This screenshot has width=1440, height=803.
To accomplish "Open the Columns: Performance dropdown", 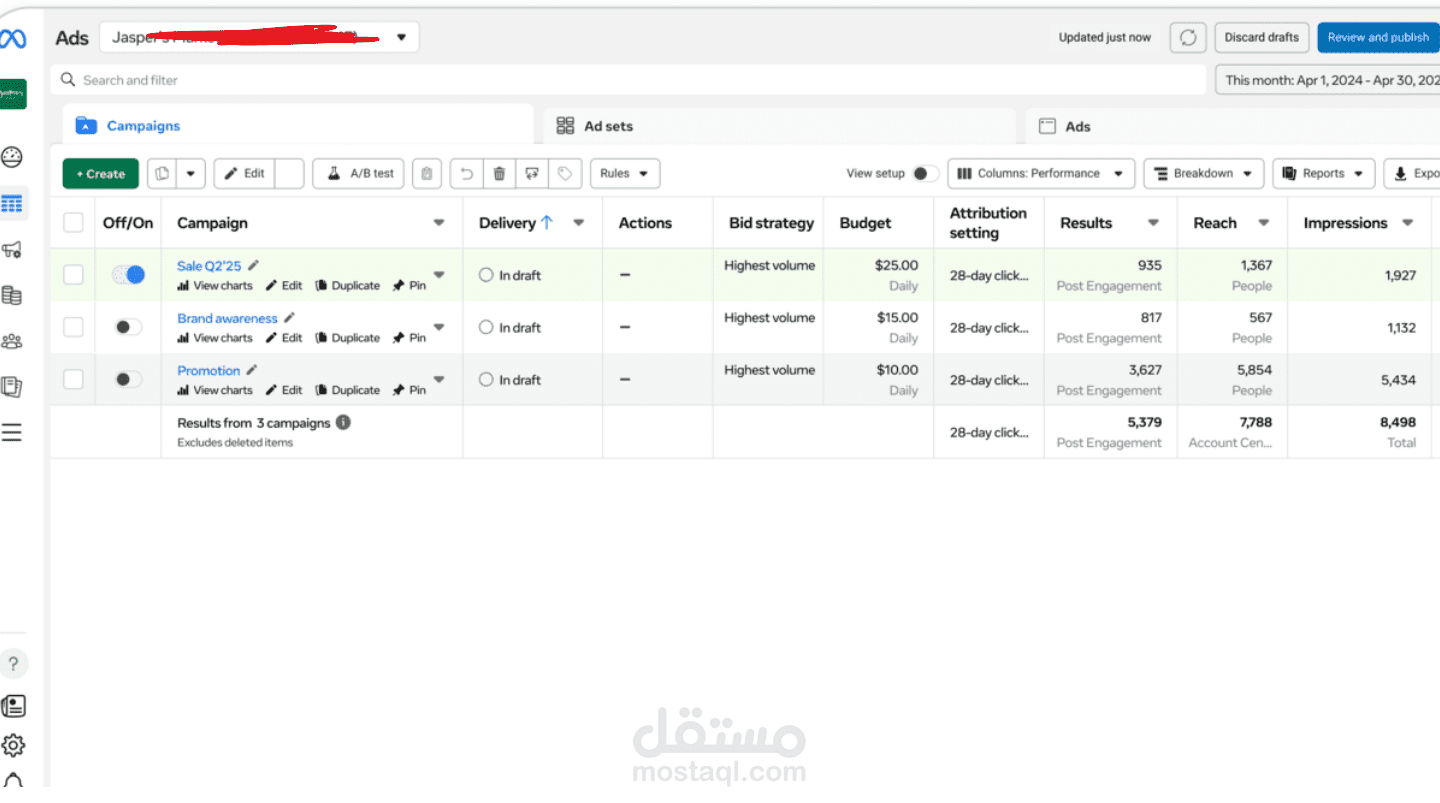I will pyautogui.click(x=1041, y=173).
